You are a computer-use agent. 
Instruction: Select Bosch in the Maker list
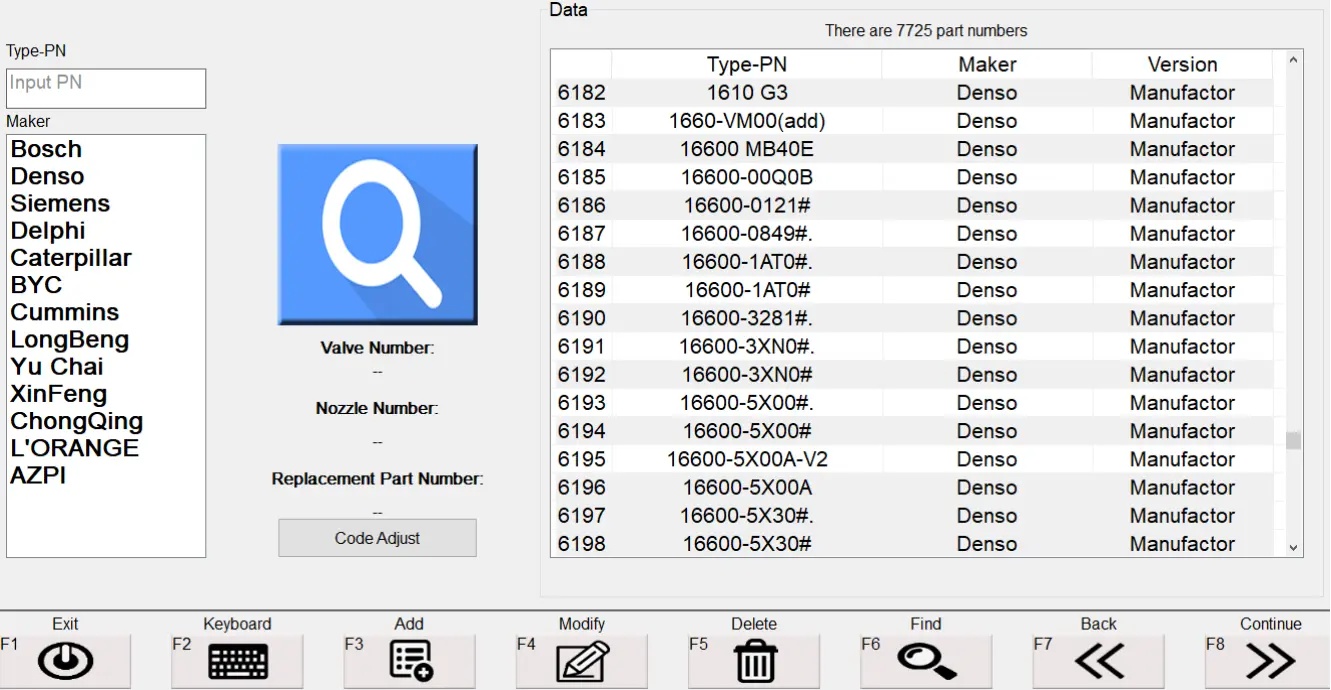(x=46, y=149)
